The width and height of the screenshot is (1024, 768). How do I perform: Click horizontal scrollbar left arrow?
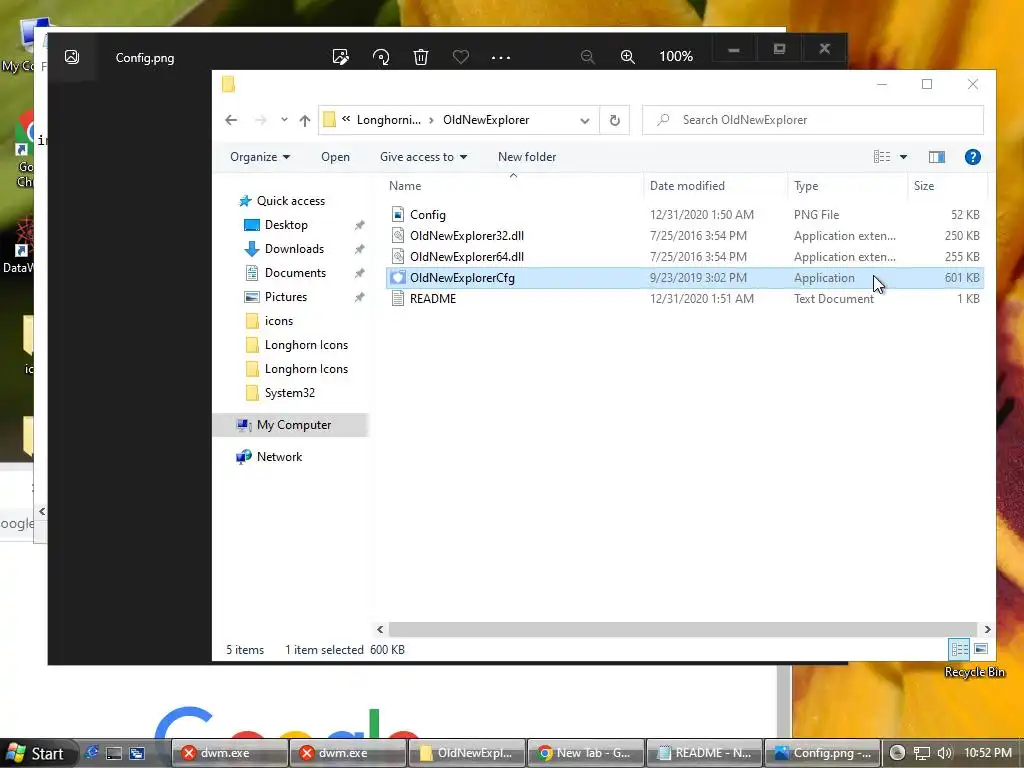coord(380,630)
